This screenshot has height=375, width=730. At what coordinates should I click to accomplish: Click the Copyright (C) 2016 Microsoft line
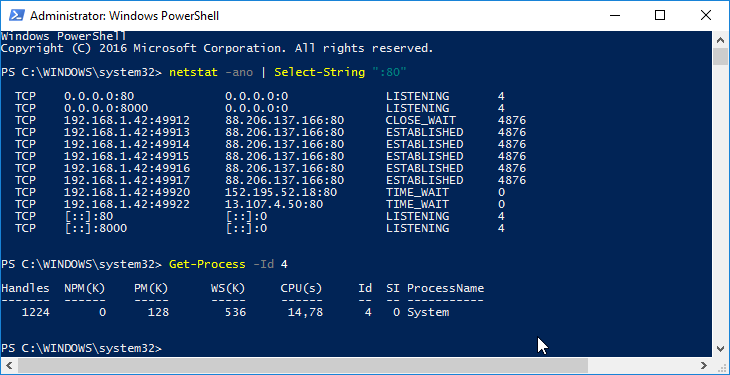coord(217,48)
